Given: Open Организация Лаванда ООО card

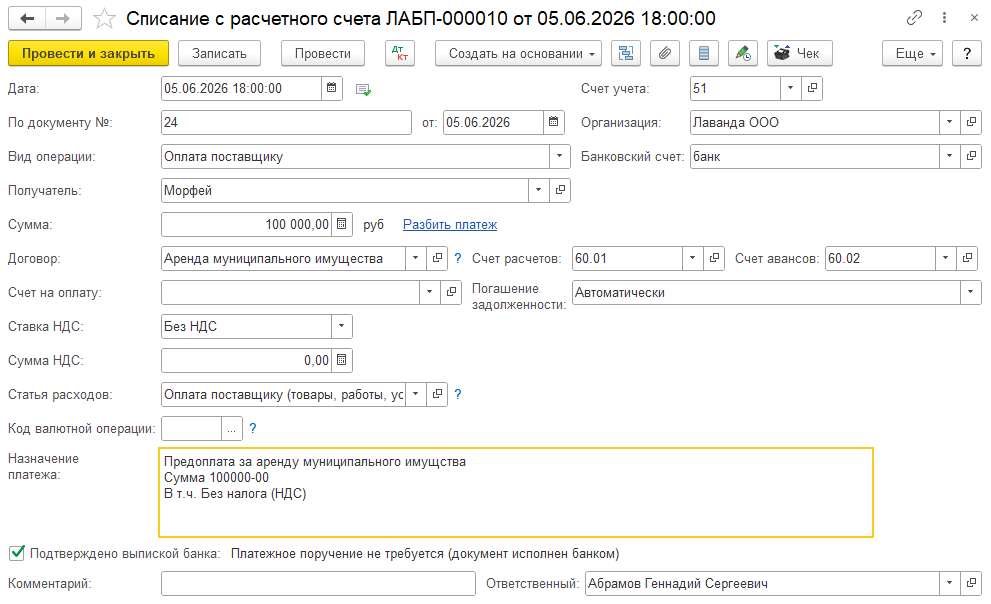Looking at the screenshot, I should 971,123.
